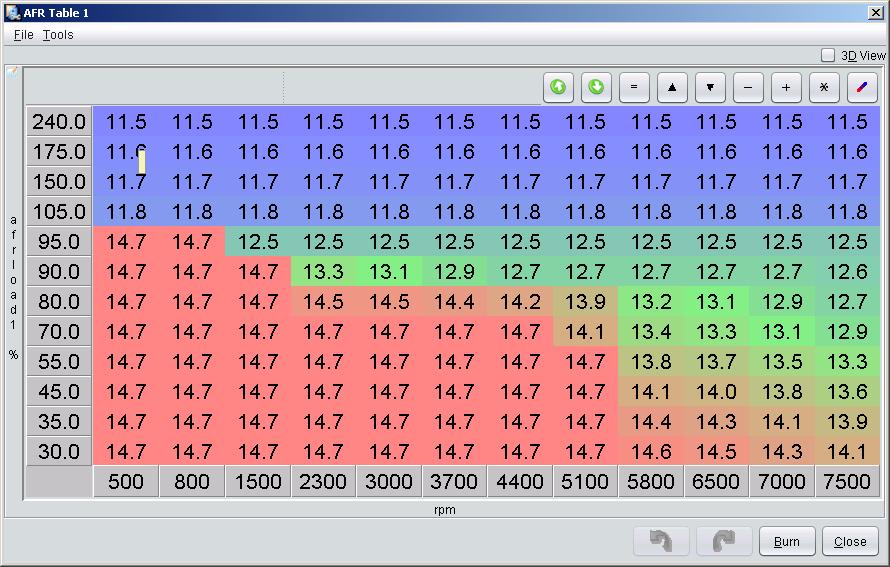Select the 30.0 load row header
This screenshot has width=890, height=567.
(59, 451)
